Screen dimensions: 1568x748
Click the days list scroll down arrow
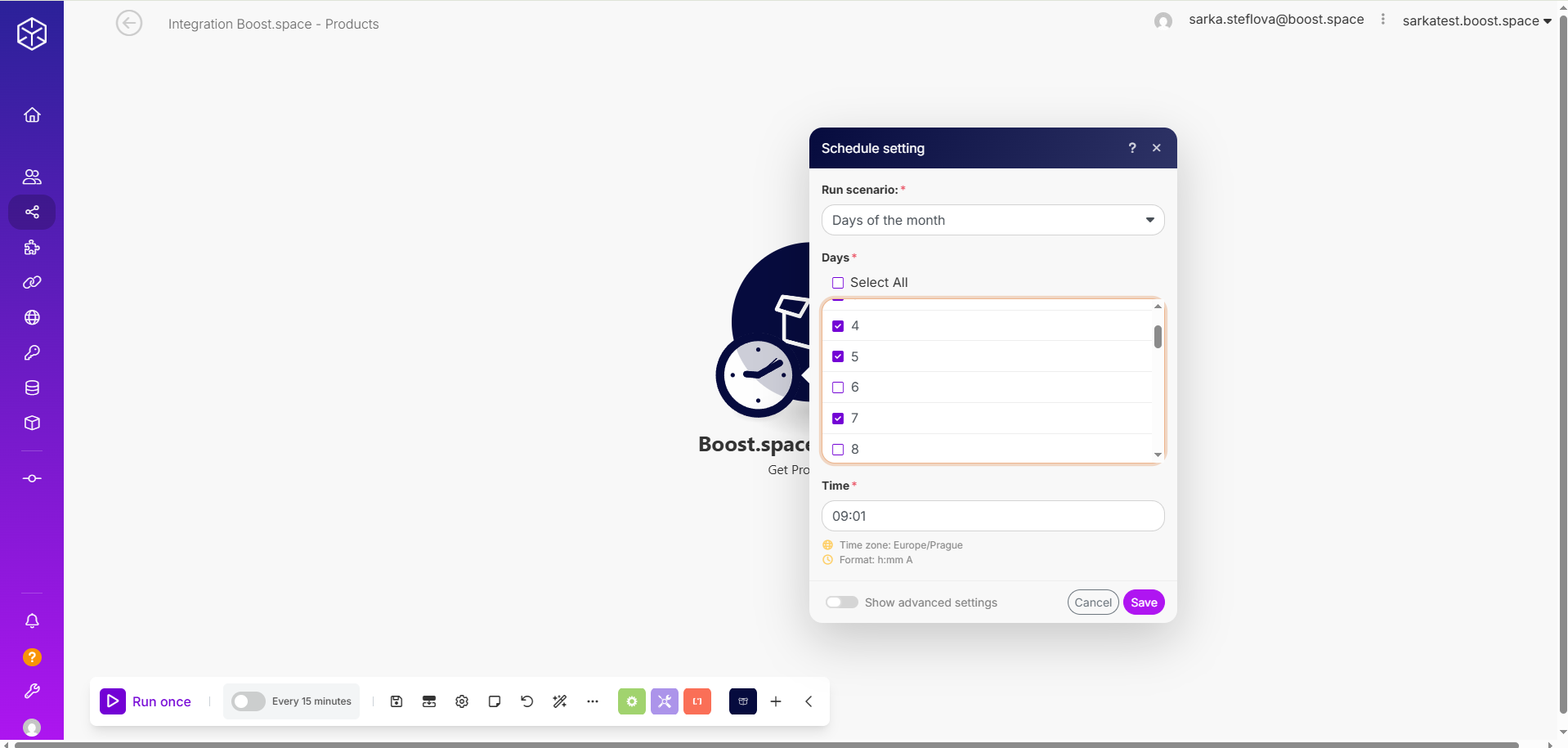click(x=1158, y=455)
